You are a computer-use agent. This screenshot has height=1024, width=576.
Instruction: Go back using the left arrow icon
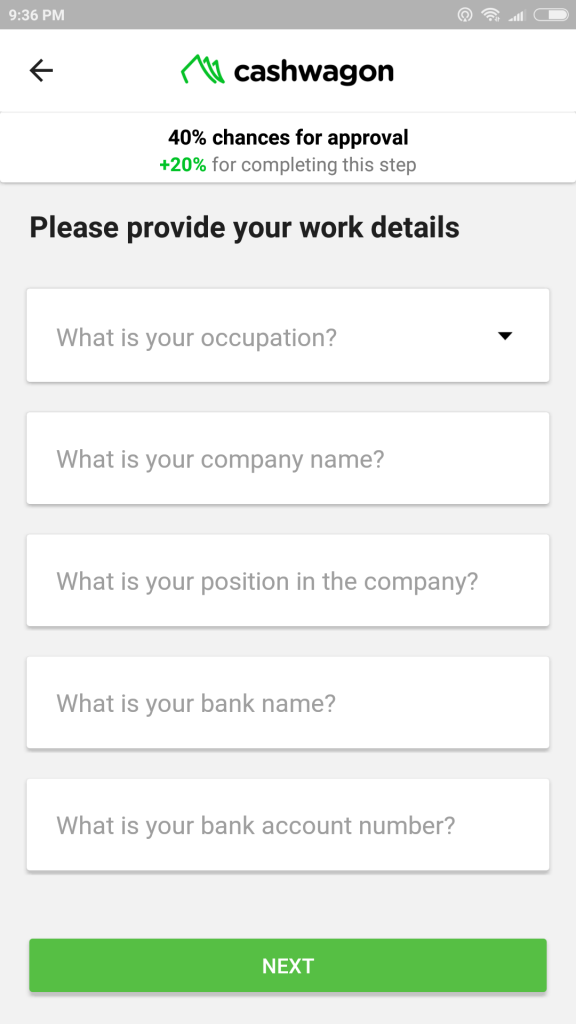[41, 71]
